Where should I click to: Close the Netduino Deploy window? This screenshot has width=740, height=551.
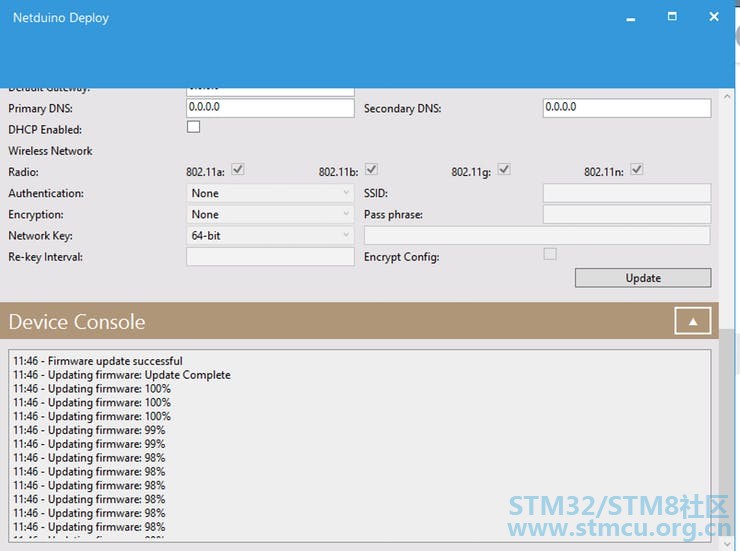click(x=714, y=17)
